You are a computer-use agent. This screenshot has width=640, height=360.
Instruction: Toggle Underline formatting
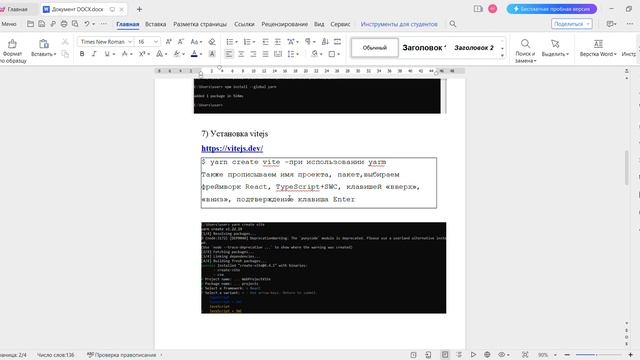pyautogui.click(x=107, y=54)
